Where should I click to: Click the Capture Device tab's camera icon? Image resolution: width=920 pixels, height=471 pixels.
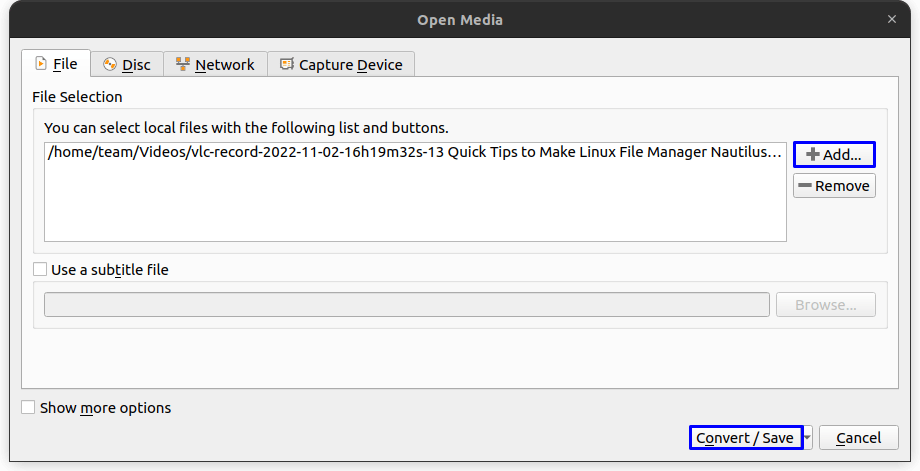287,65
